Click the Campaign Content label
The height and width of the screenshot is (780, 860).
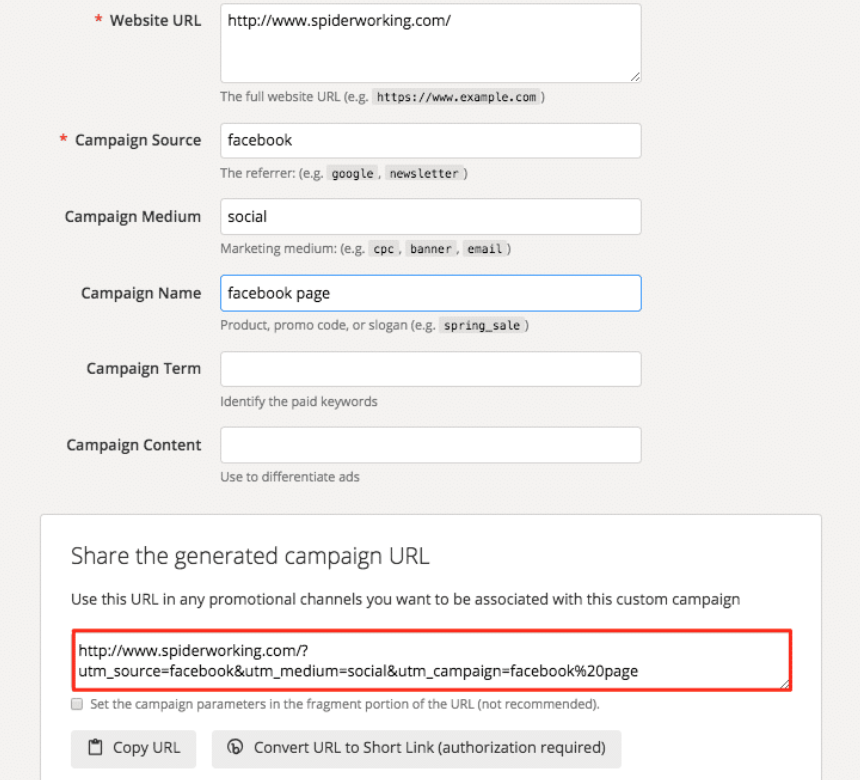tap(134, 444)
